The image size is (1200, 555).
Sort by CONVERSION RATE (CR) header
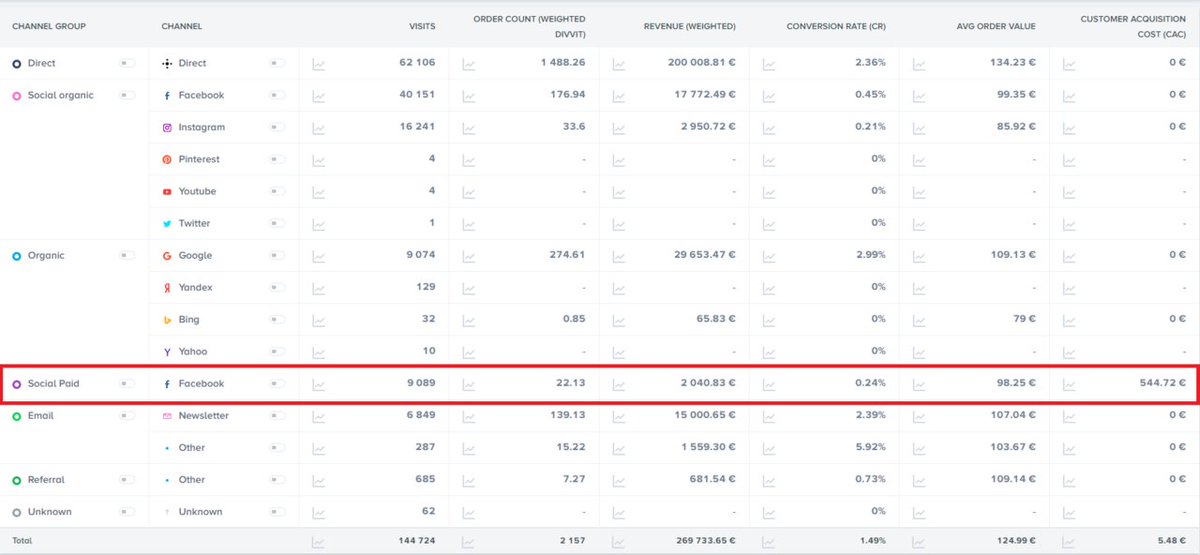(836, 26)
